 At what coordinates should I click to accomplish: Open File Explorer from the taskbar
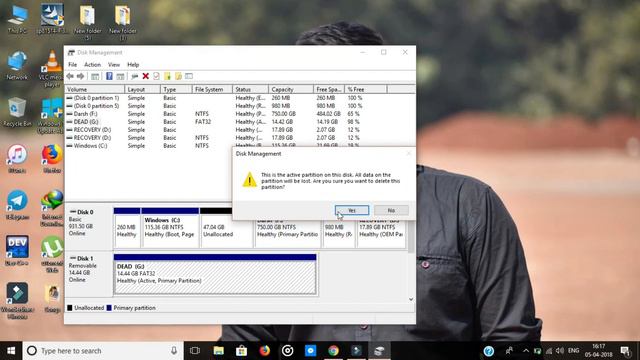(218, 351)
